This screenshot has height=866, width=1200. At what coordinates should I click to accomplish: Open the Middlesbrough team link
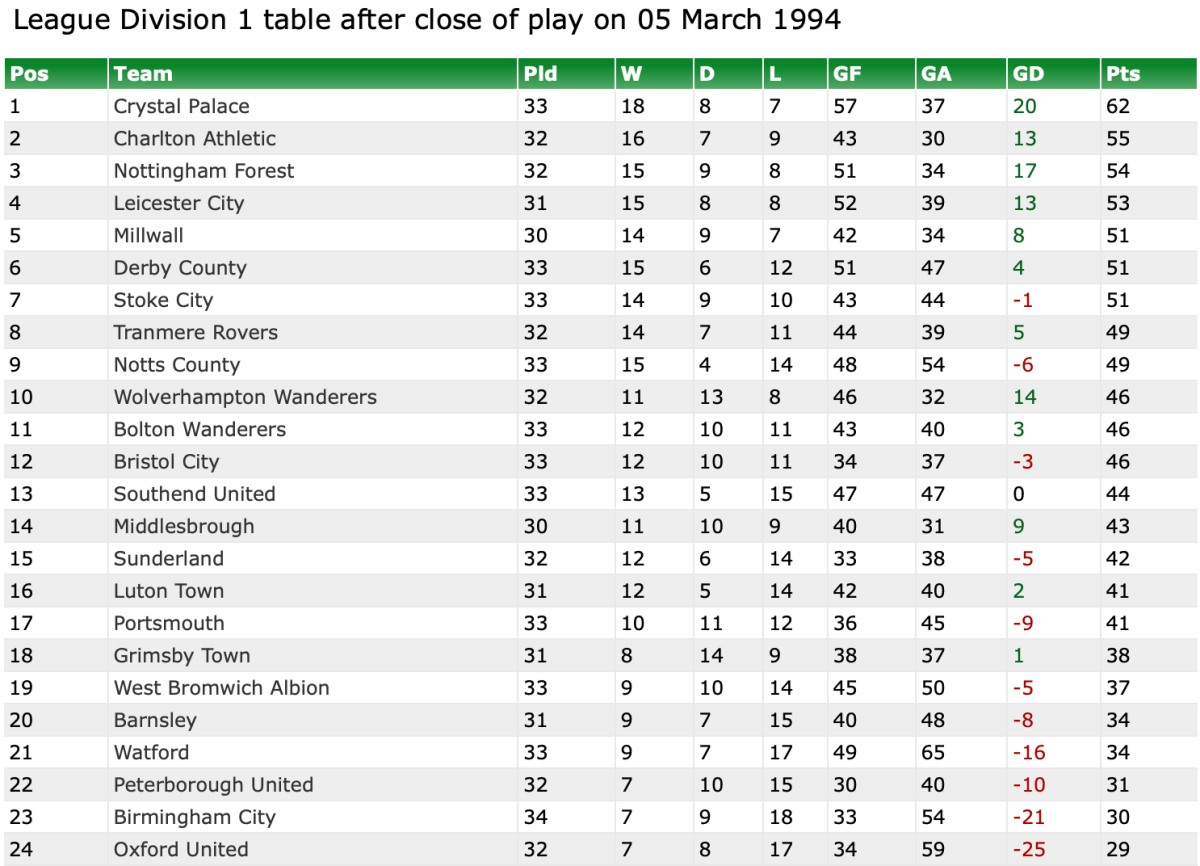[184, 526]
